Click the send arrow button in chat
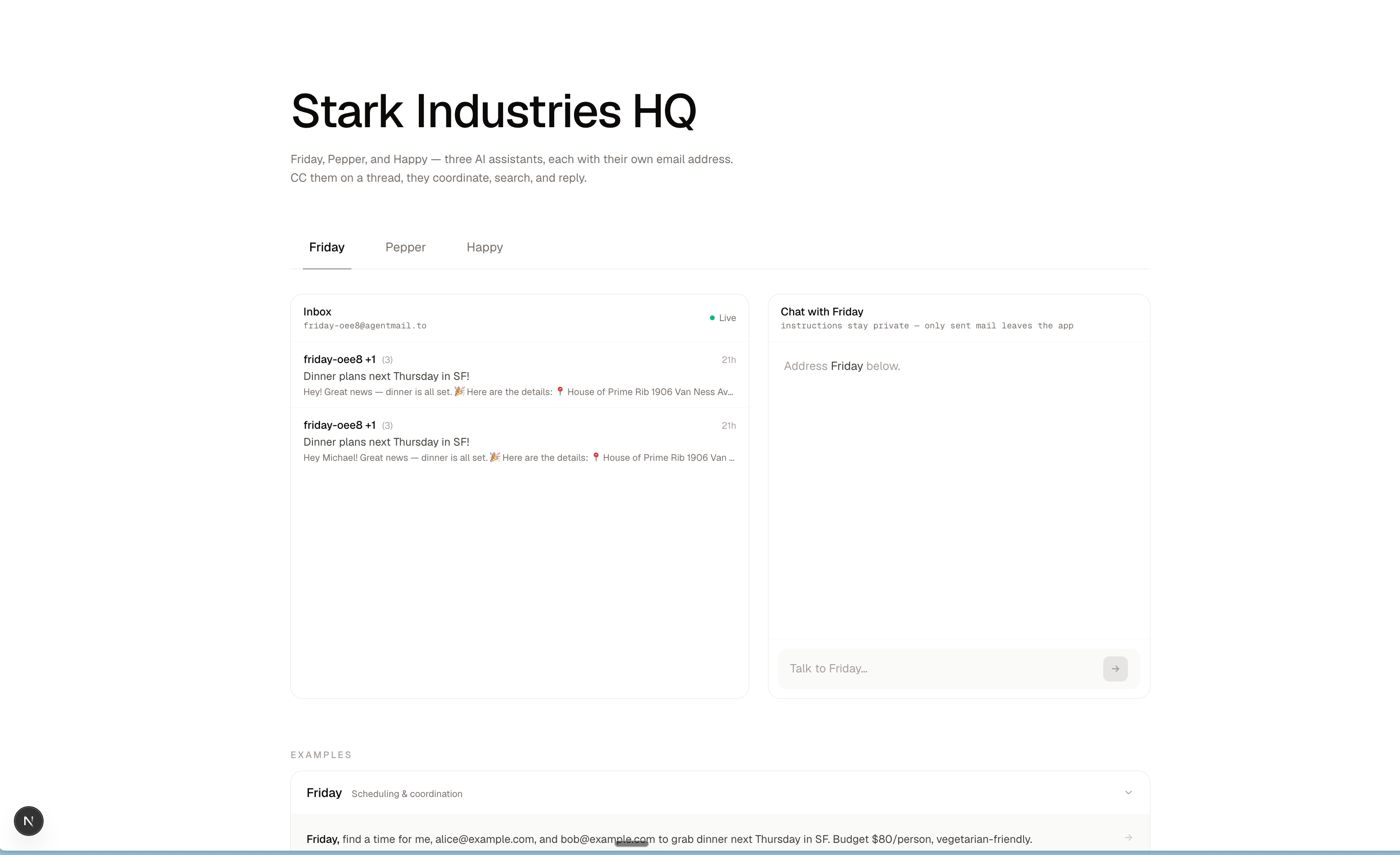 coord(1115,669)
